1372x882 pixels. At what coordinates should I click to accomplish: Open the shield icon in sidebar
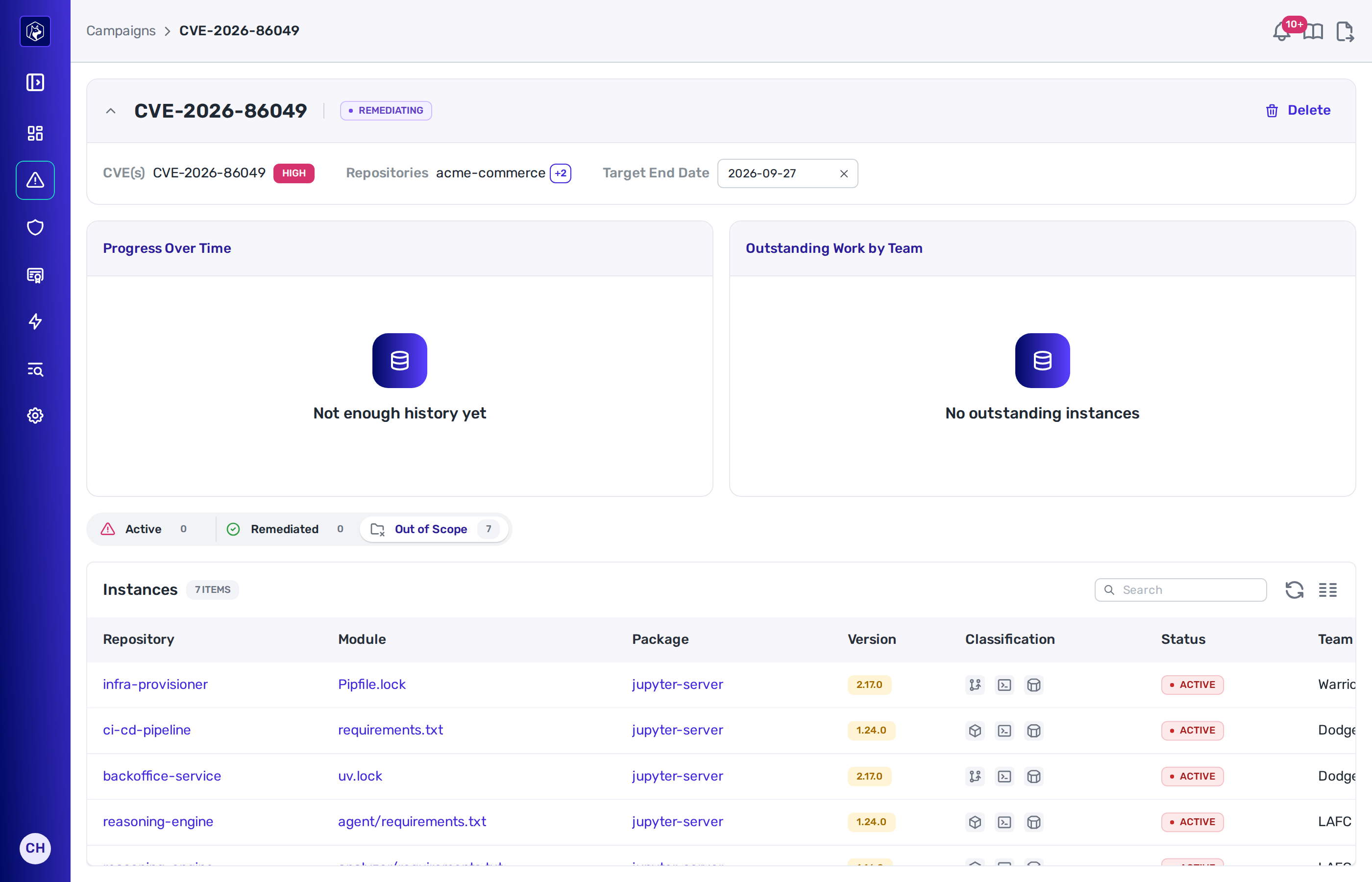pos(35,227)
